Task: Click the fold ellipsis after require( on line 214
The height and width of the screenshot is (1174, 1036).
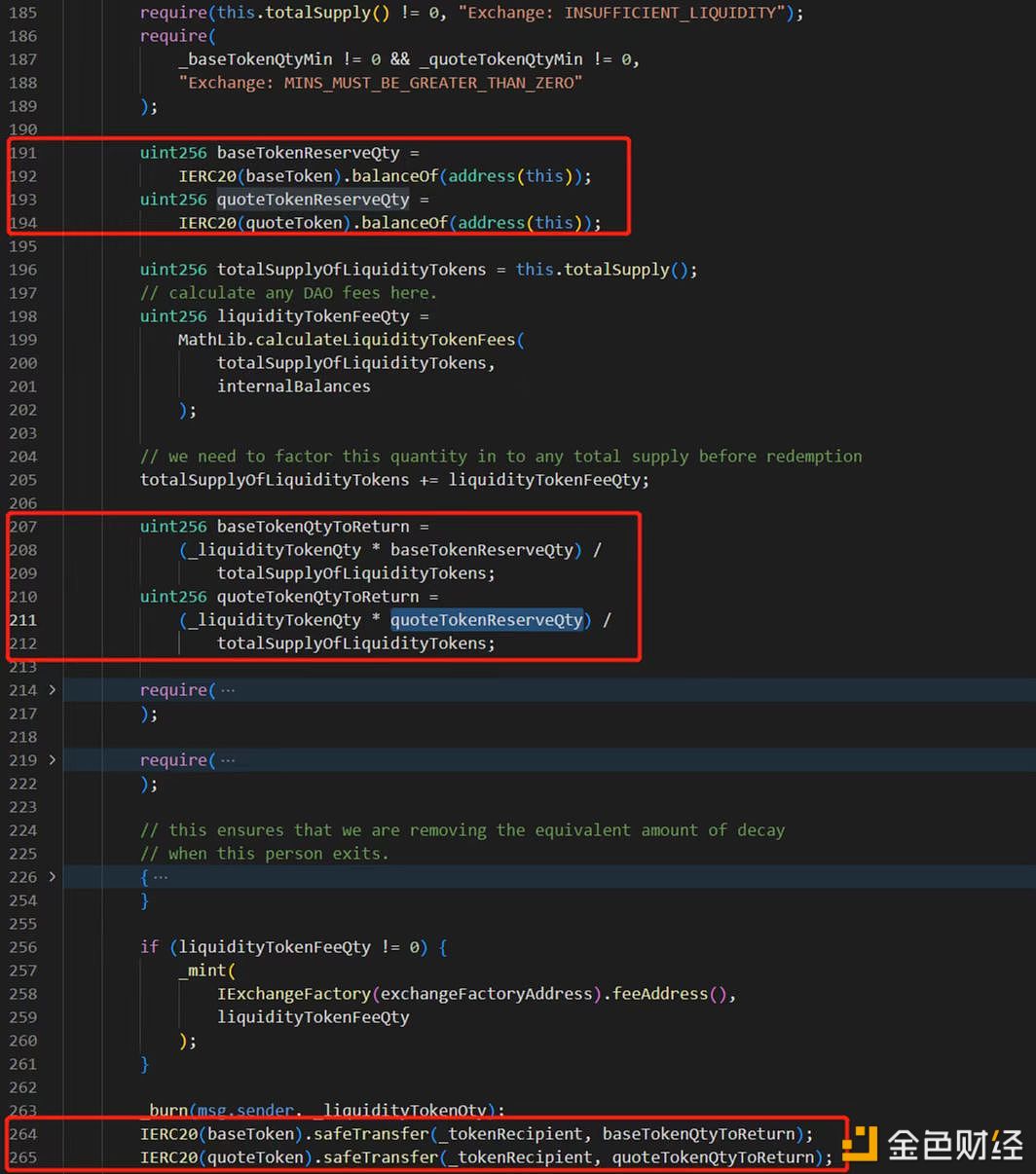Action: pyautogui.click(x=227, y=690)
